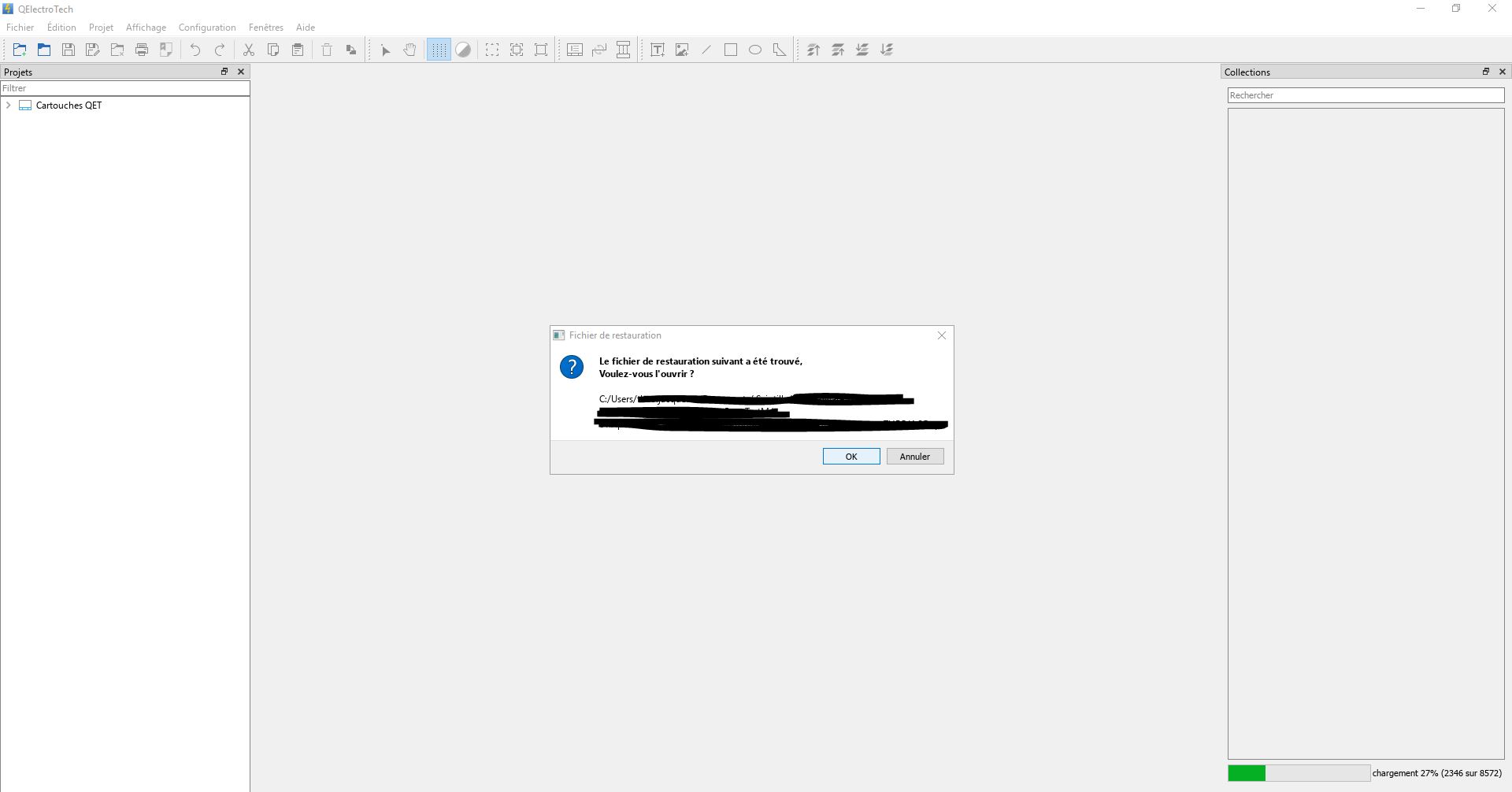Close the Fichier de restauration dialog
Screen dimensions: 1512x792
click(942, 335)
